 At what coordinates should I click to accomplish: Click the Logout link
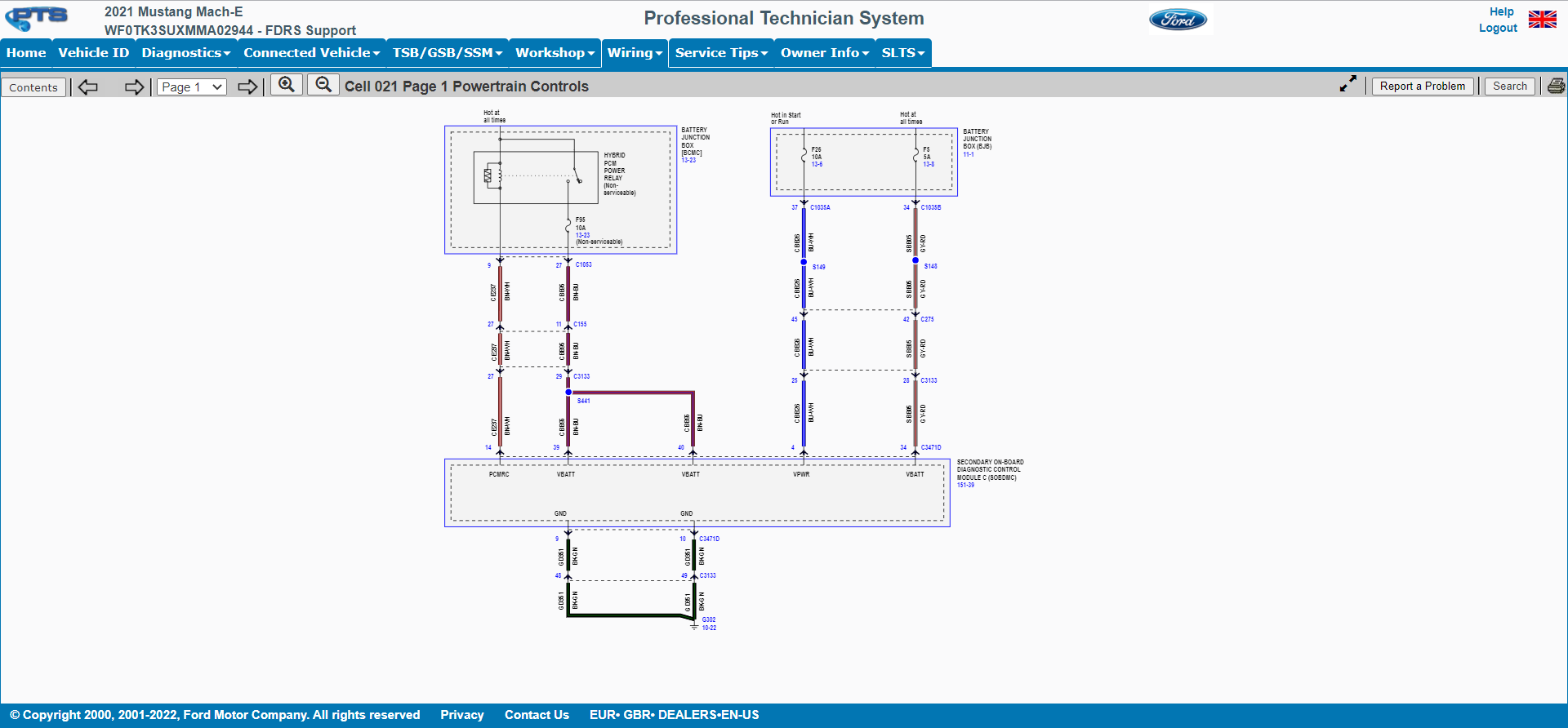coord(1498,28)
